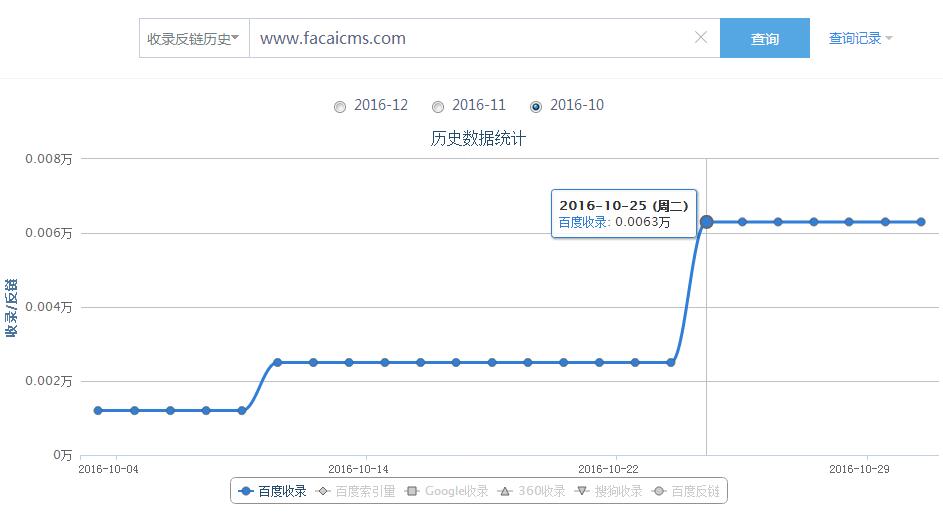The image size is (943, 518).
Task: Click the tooltip's 百度收录: 0.0063万 value
Action: point(614,223)
